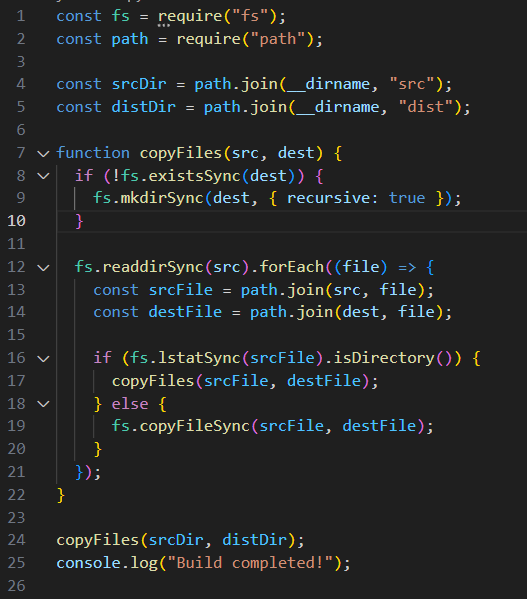
Task: Click the "dist" string literal
Action: pos(425,107)
